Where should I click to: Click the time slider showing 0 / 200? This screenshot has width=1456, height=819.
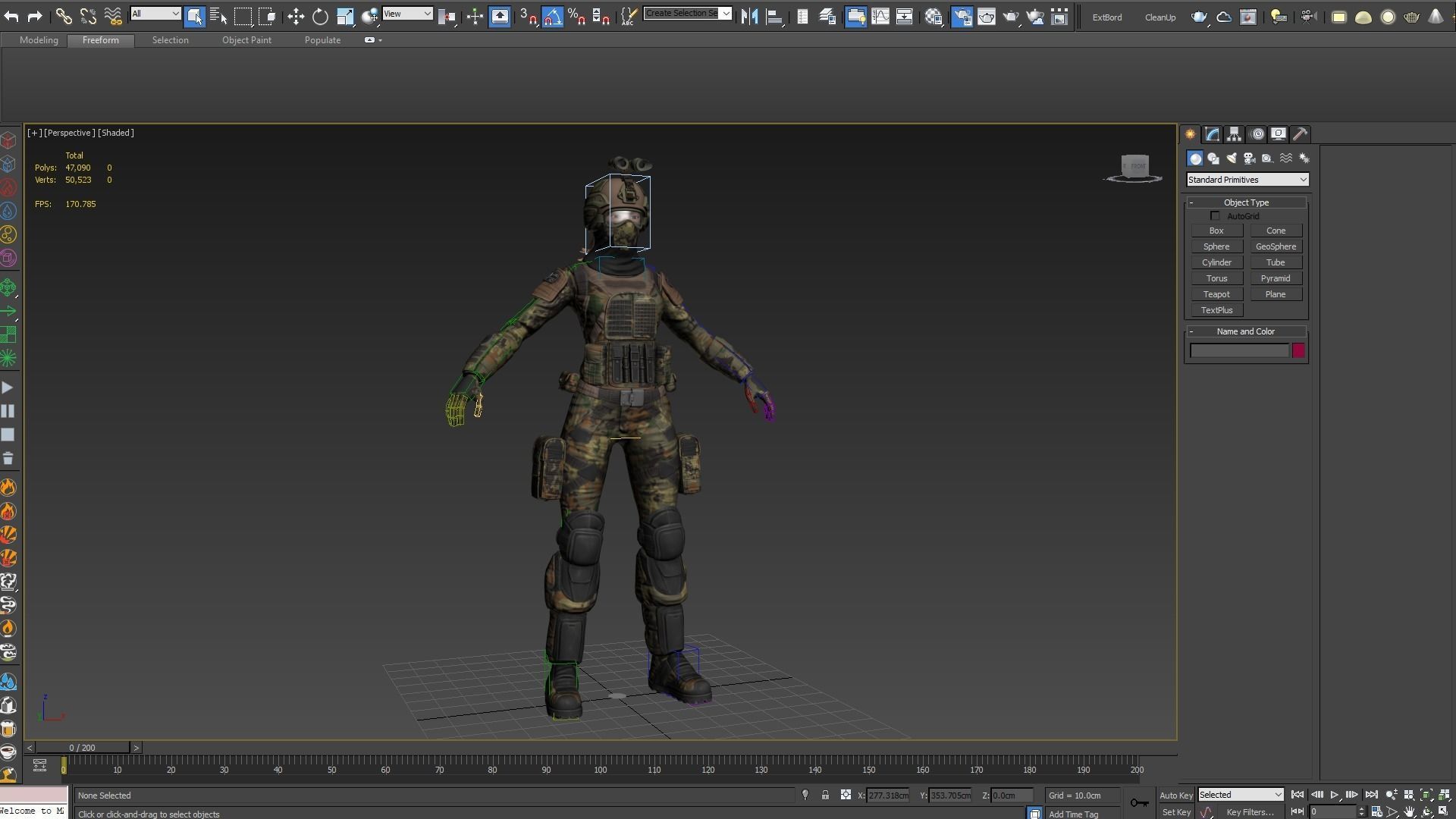[83, 748]
